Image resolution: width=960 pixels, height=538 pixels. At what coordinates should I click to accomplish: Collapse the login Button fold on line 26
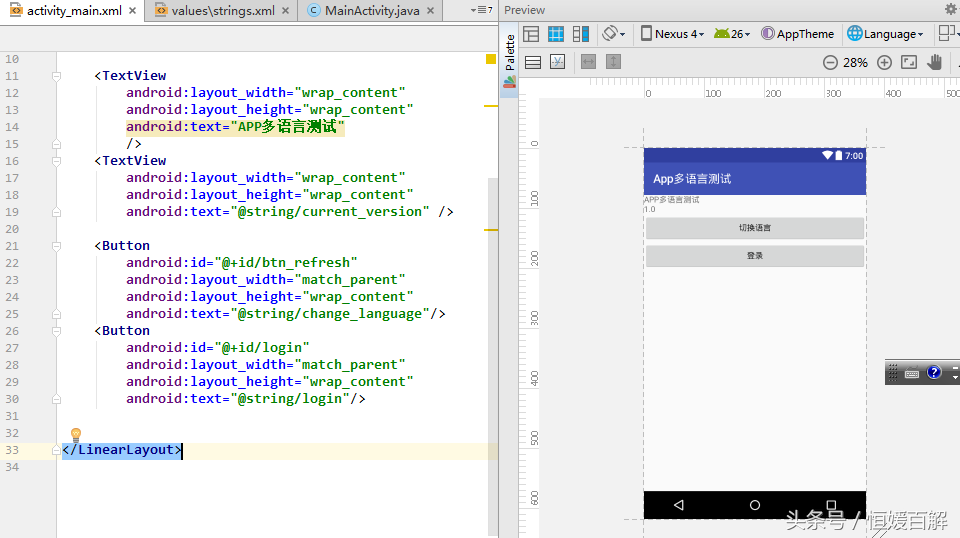[56, 331]
